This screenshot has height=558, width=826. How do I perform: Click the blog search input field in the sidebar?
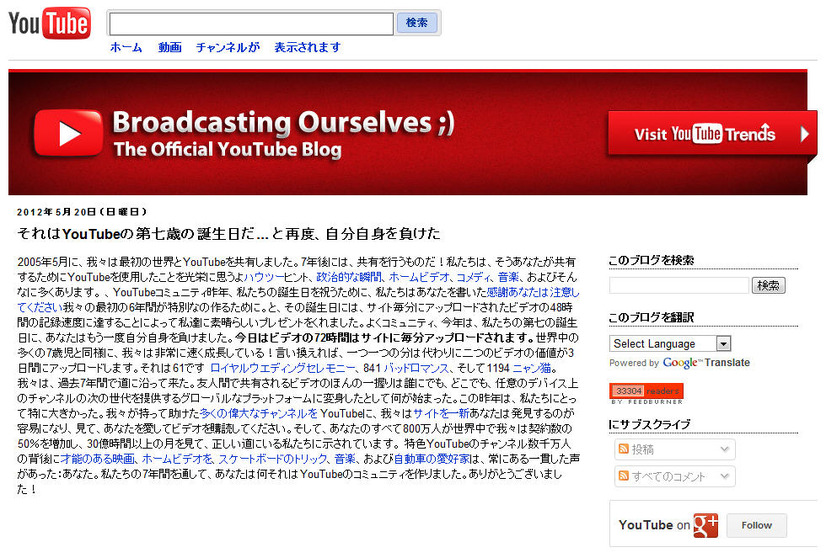pyautogui.click(x=679, y=286)
